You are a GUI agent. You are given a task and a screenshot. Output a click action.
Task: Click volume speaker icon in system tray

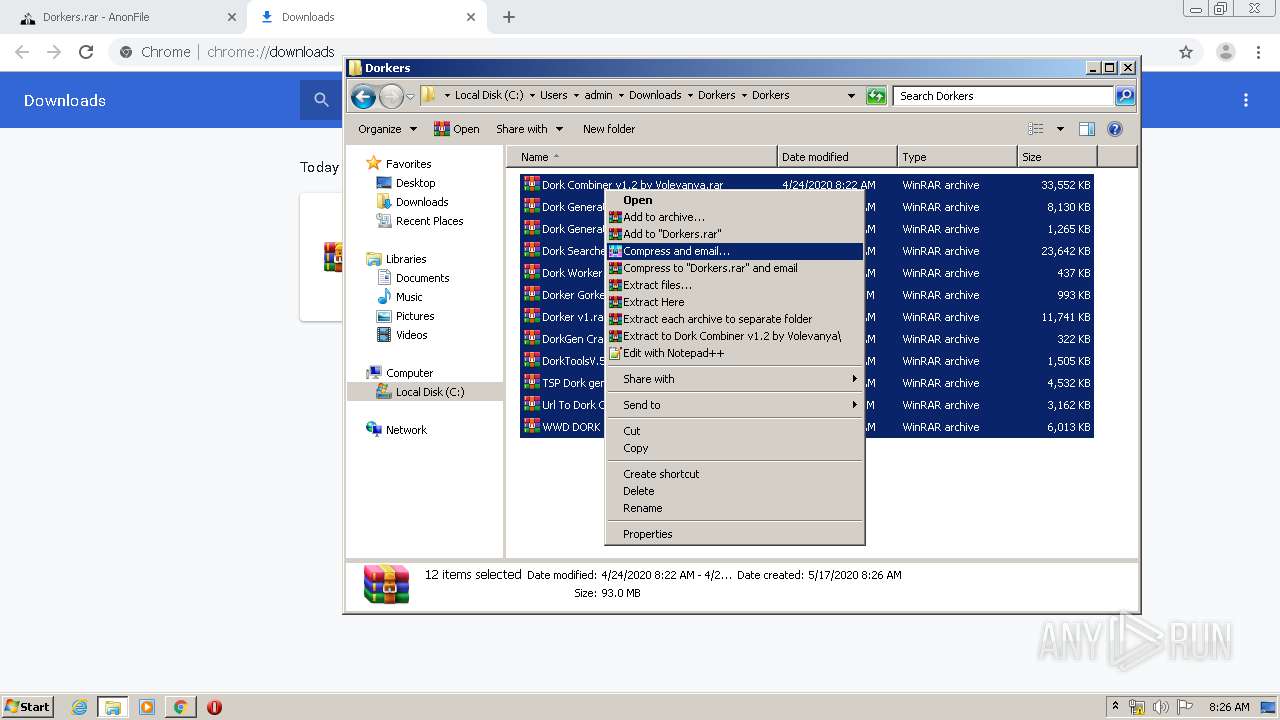pos(1161,707)
